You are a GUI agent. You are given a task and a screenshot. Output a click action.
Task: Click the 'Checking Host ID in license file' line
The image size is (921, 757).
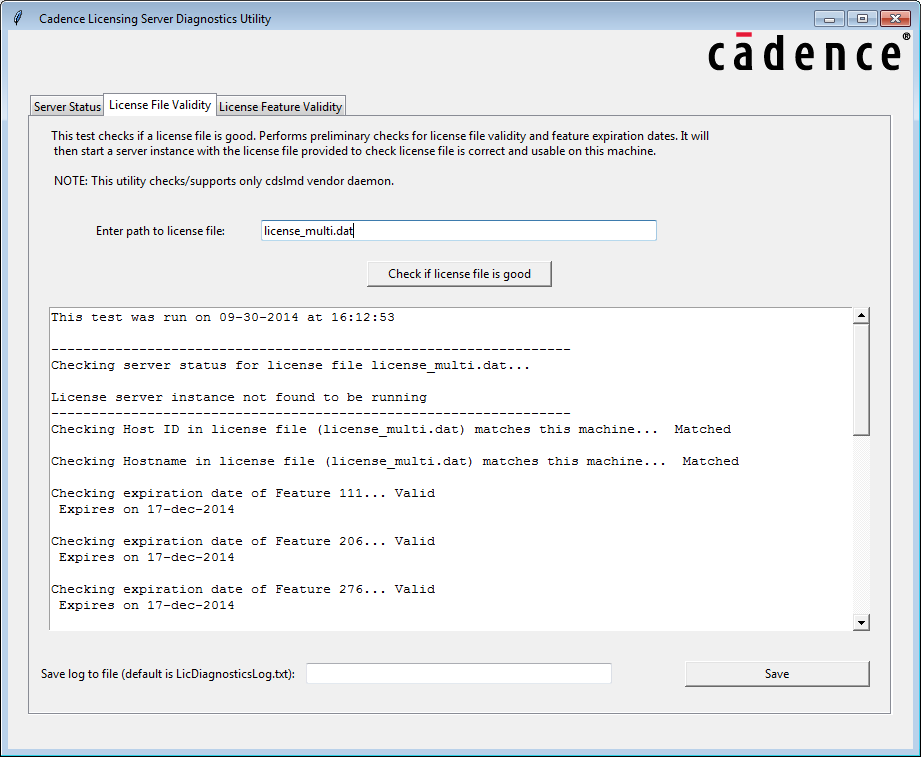pyautogui.click(x=391, y=429)
